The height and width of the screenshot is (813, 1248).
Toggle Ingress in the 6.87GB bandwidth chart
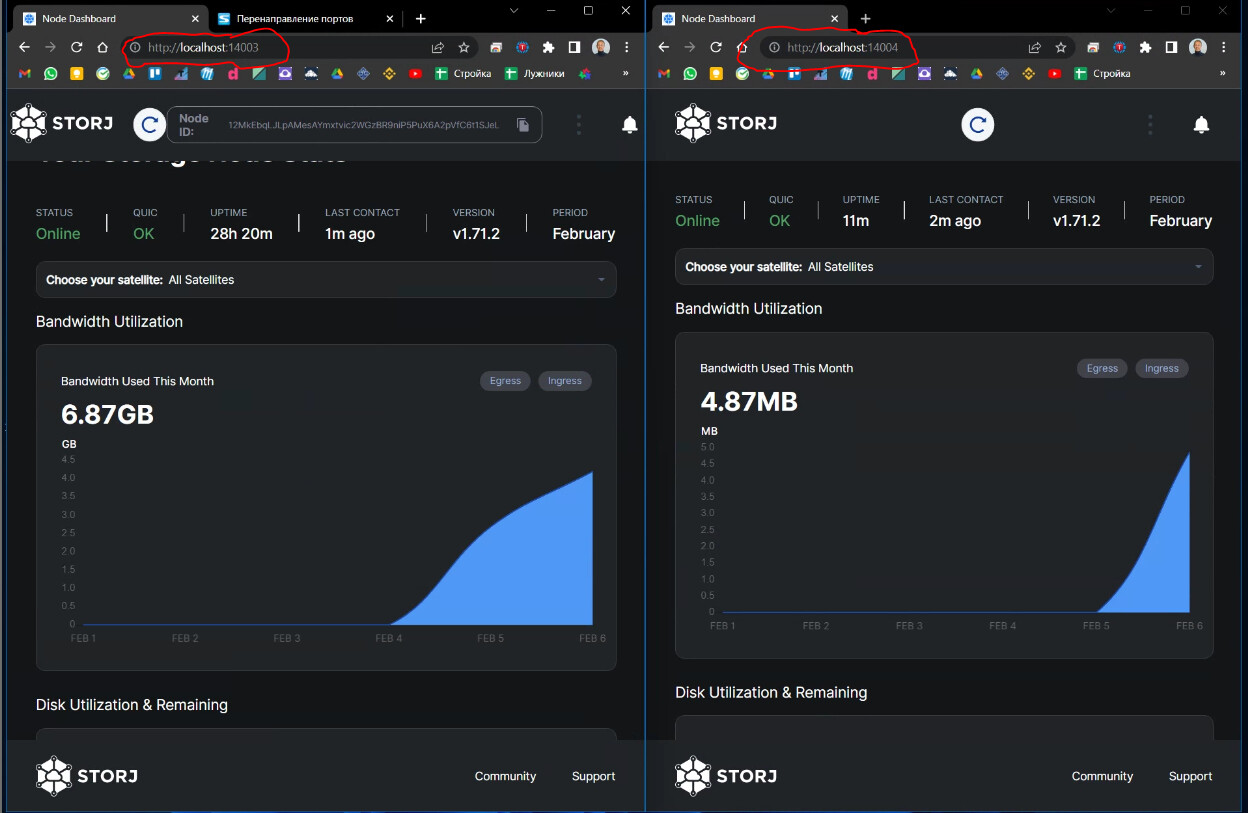pyautogui.click(x=564, y=381)
